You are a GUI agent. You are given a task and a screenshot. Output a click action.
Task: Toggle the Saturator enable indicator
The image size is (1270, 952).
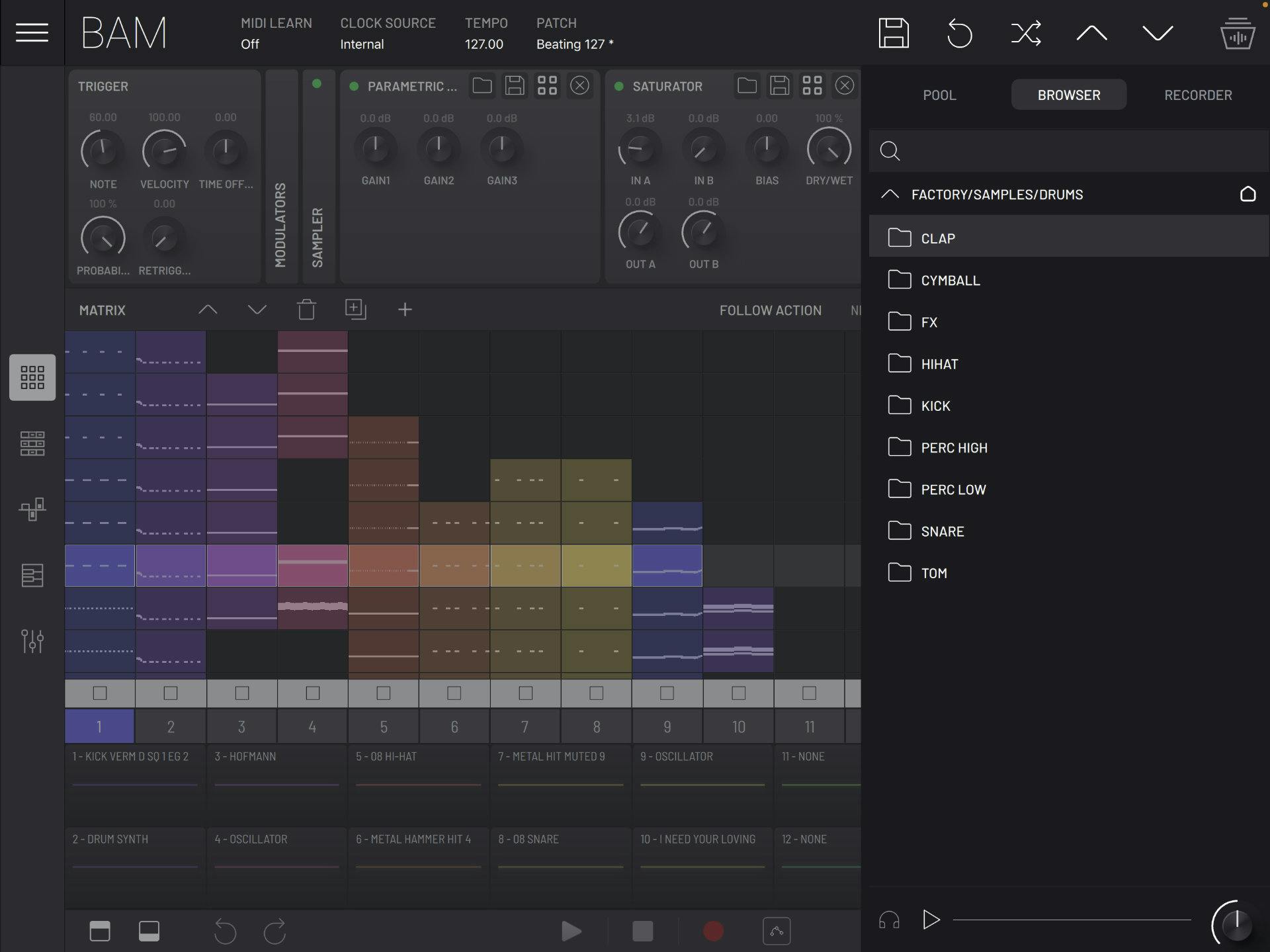[619, 86]
